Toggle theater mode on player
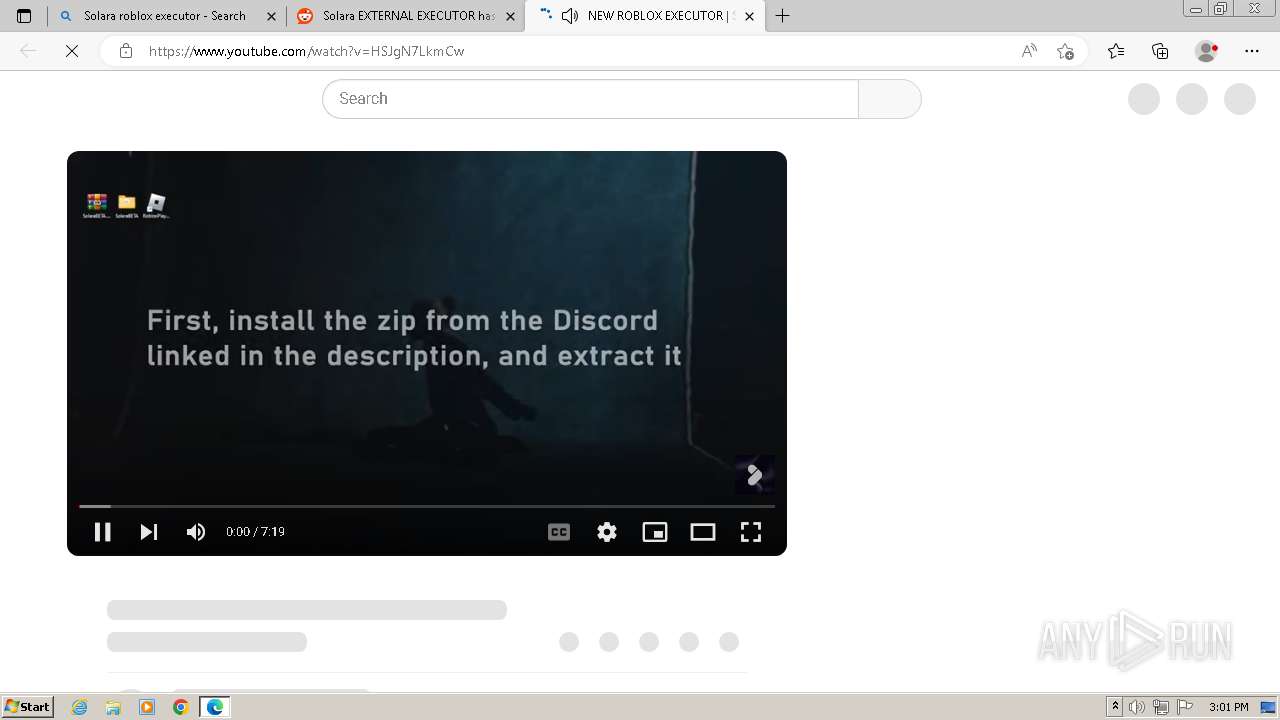1280x720 pixels. tap(703, 532)
